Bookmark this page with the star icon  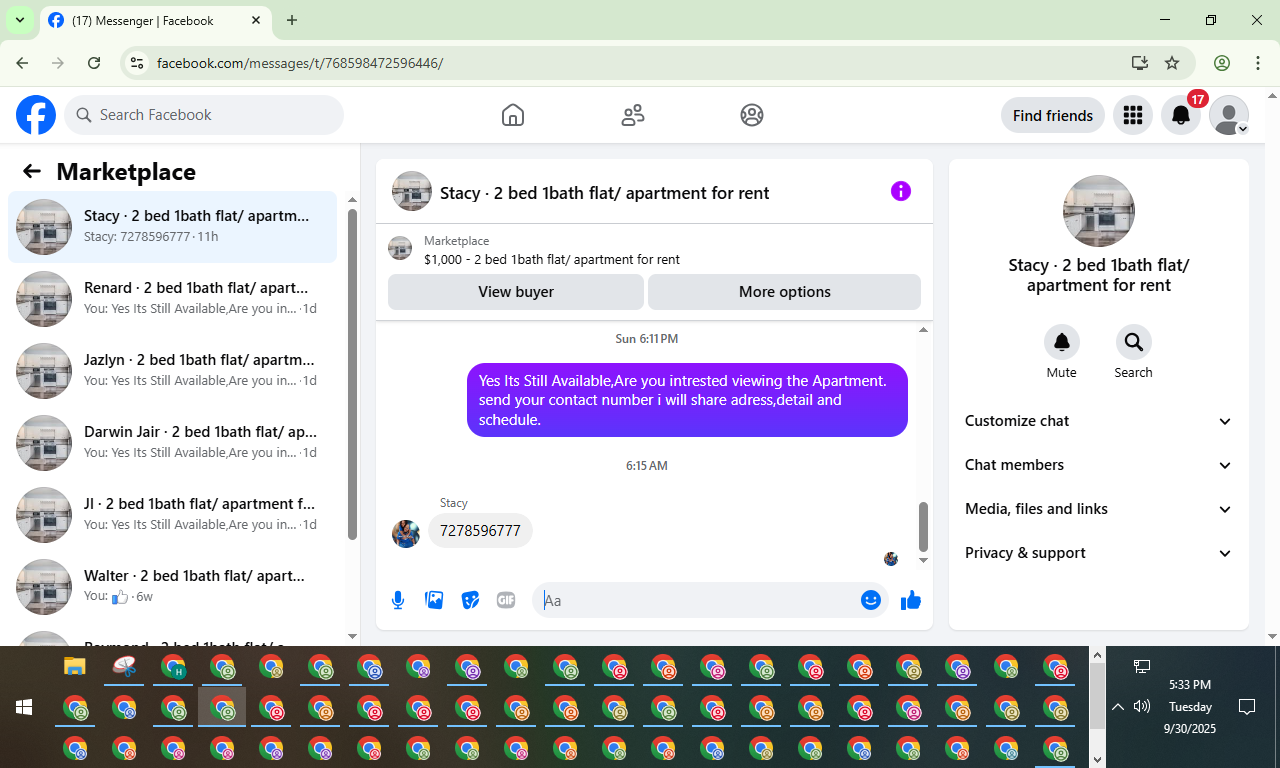1172,63
